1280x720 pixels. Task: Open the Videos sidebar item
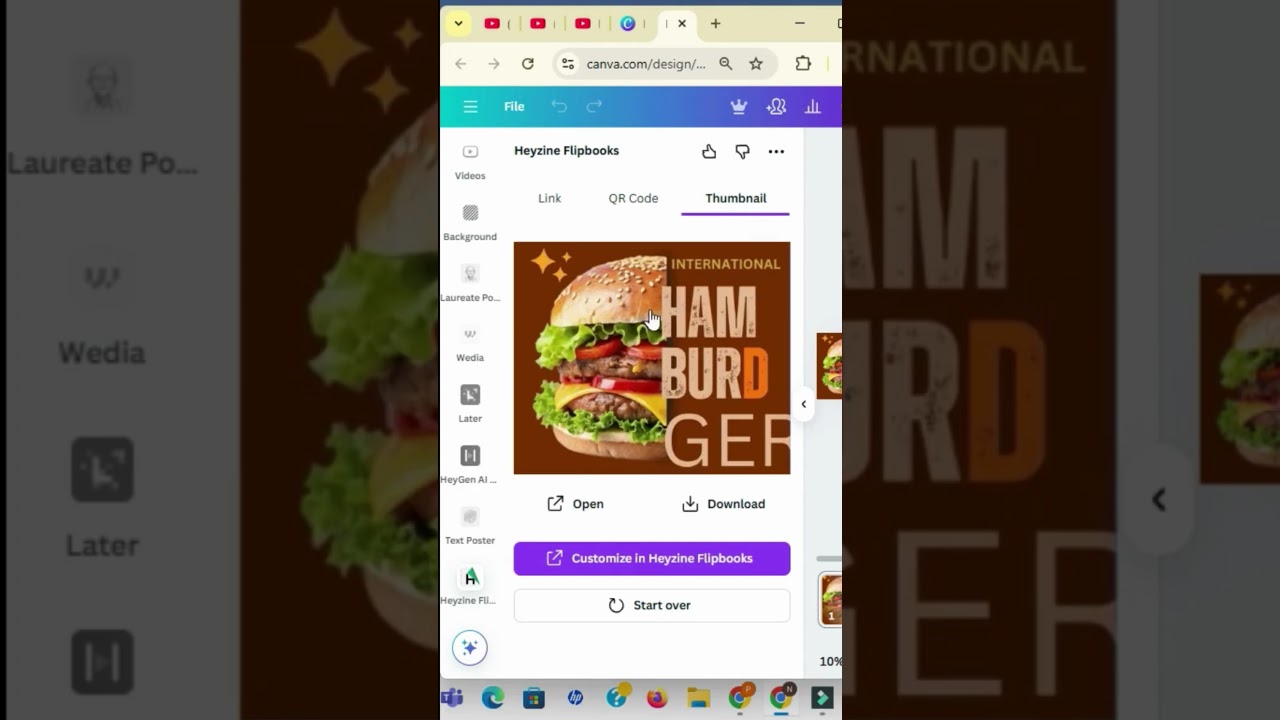(x=470, y=161)
